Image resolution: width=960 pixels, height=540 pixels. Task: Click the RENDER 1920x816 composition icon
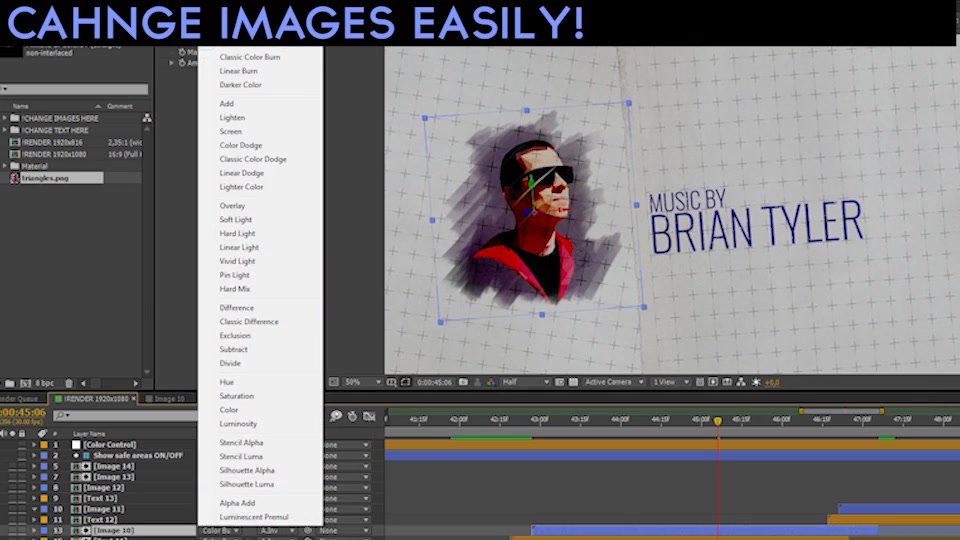click(x=15, y=142)
